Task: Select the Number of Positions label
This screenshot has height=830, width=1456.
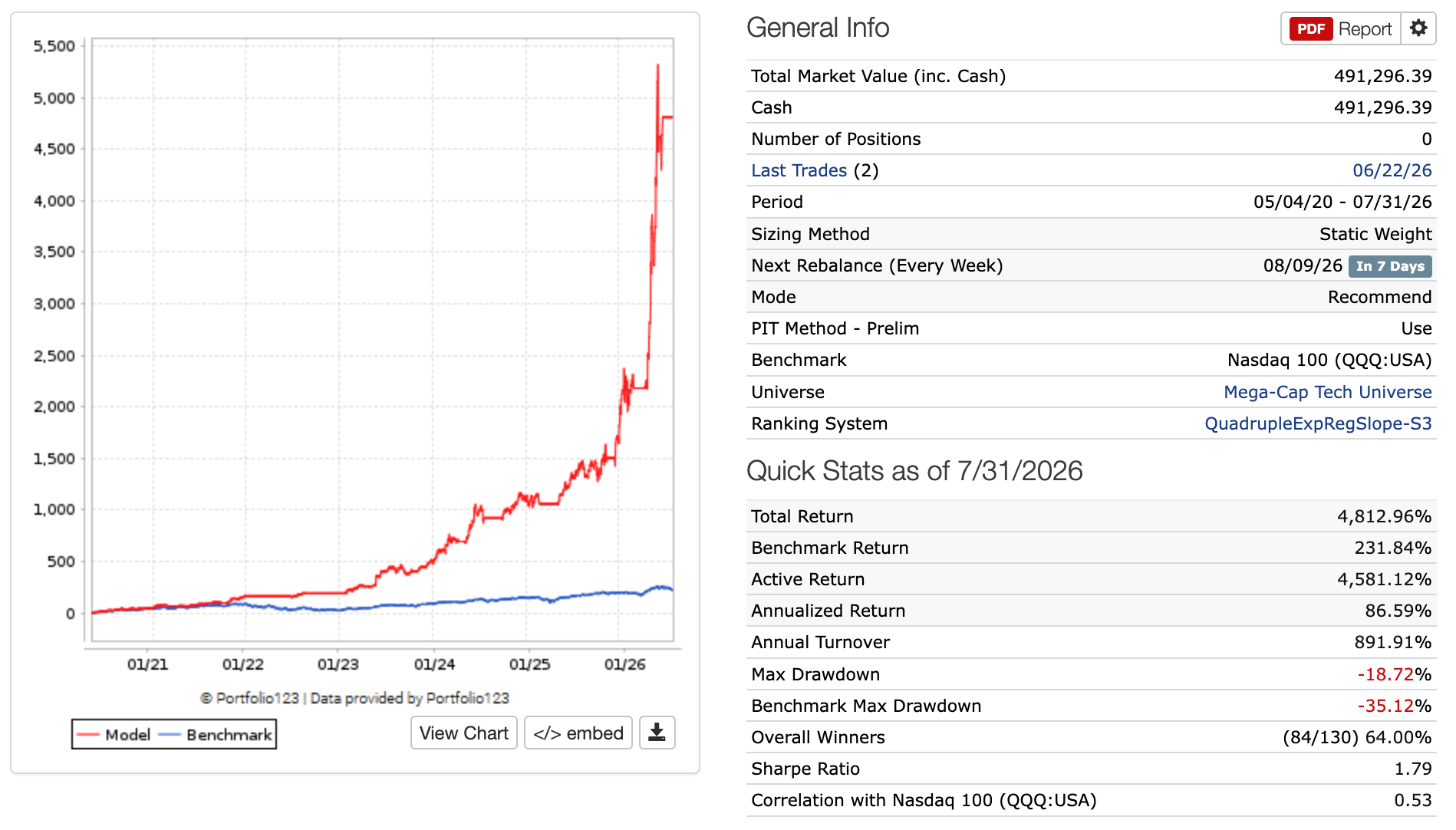Action: [x=835, y=139]
